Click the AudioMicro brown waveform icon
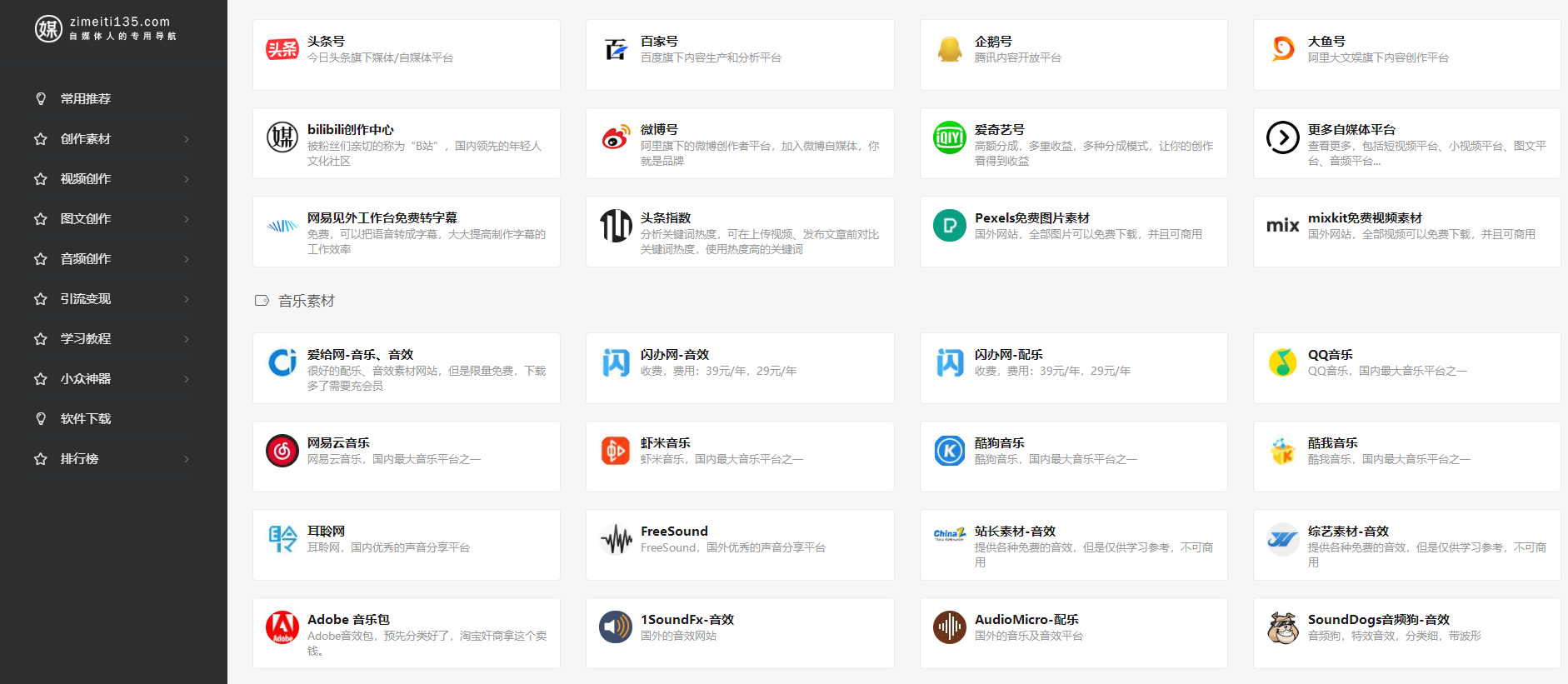Viewport: 1568px width, 684px height. click(950, 627)
